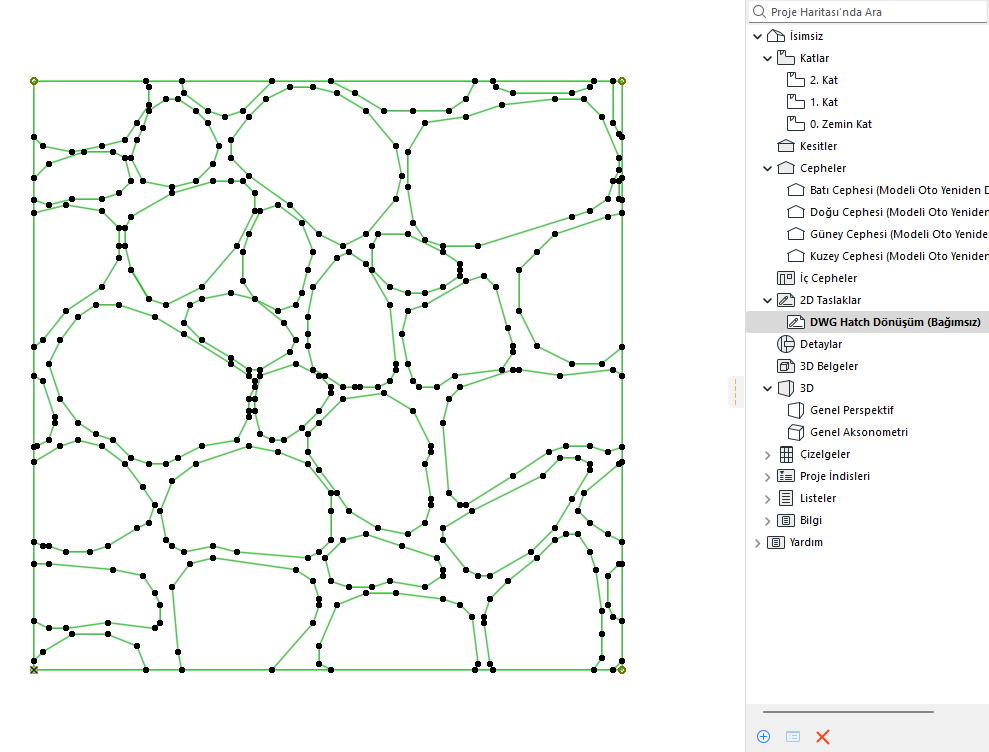
Task: Click the project search field 'Proje Haritası'nda Ara'
Action: coord(868,12)
